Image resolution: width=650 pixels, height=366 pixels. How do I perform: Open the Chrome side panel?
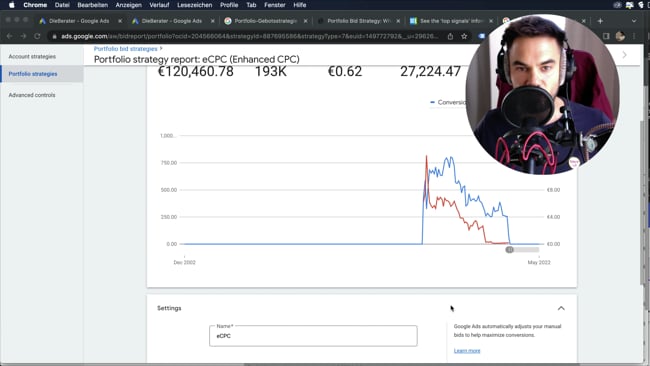pos(606,36)
